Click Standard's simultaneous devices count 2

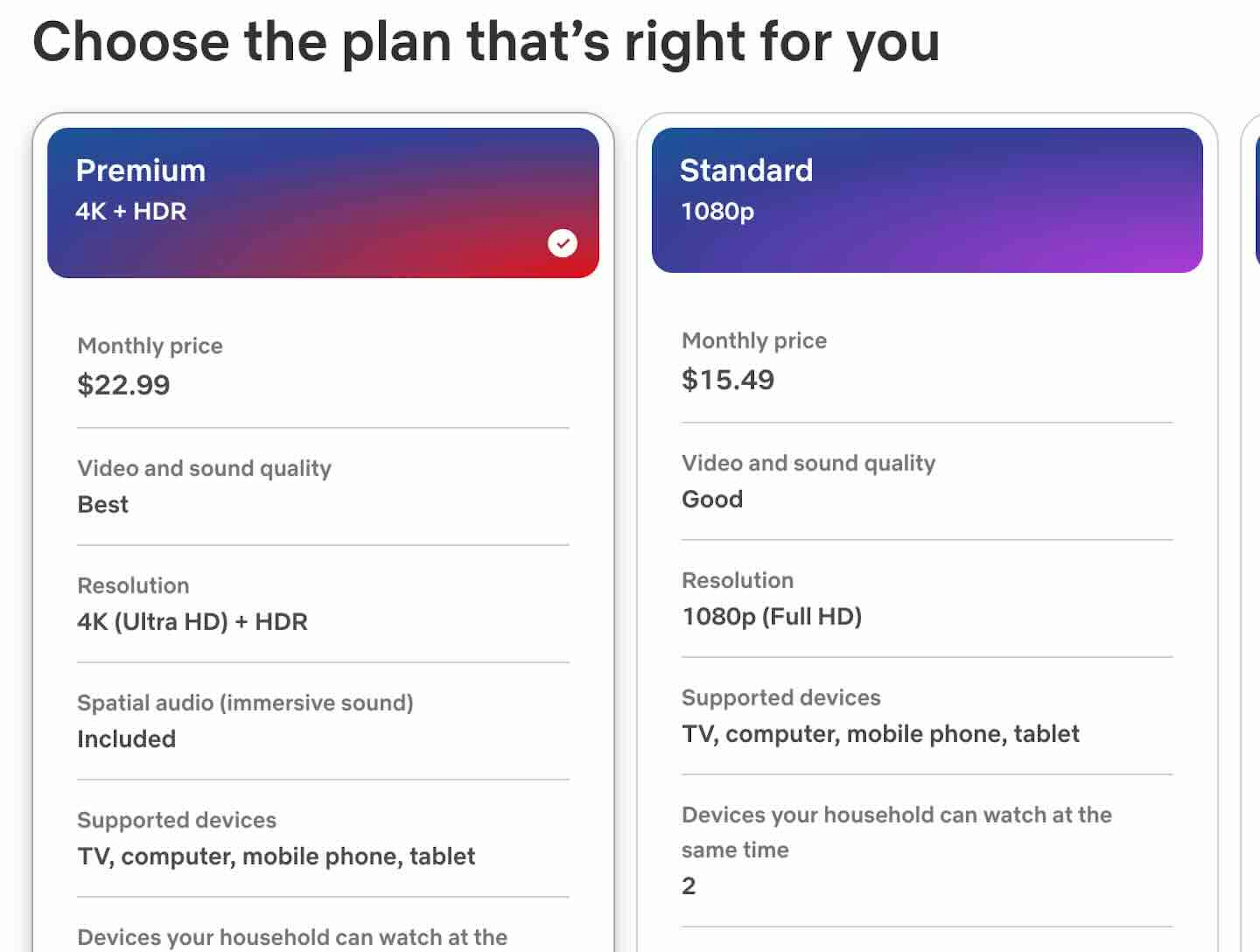click(689, 886)
